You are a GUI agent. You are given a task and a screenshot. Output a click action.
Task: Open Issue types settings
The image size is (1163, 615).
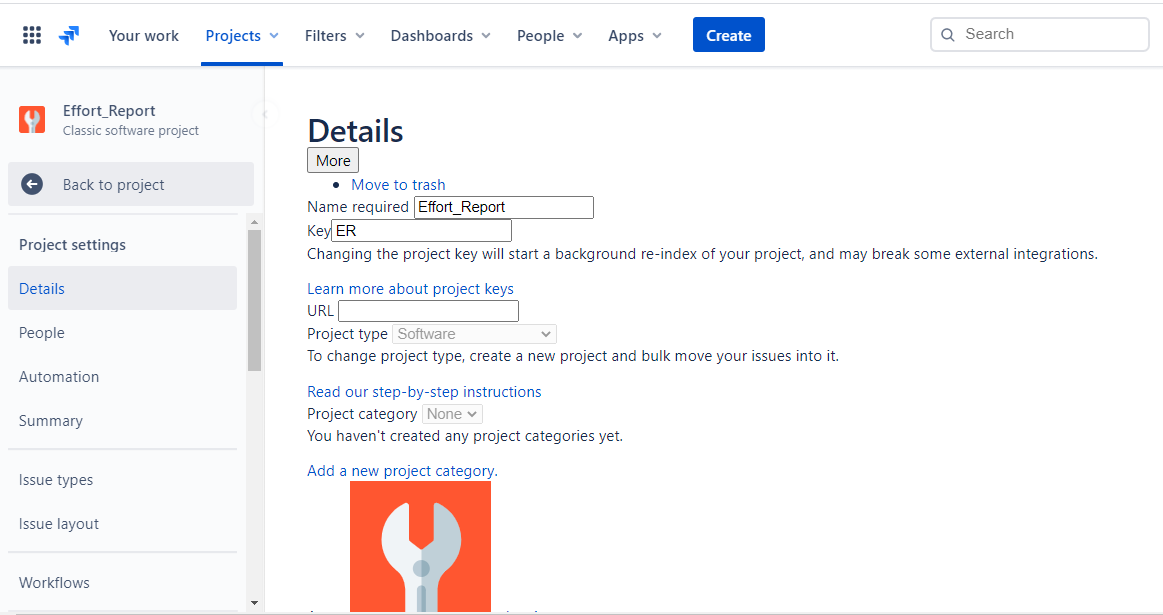tap(122, 480)
